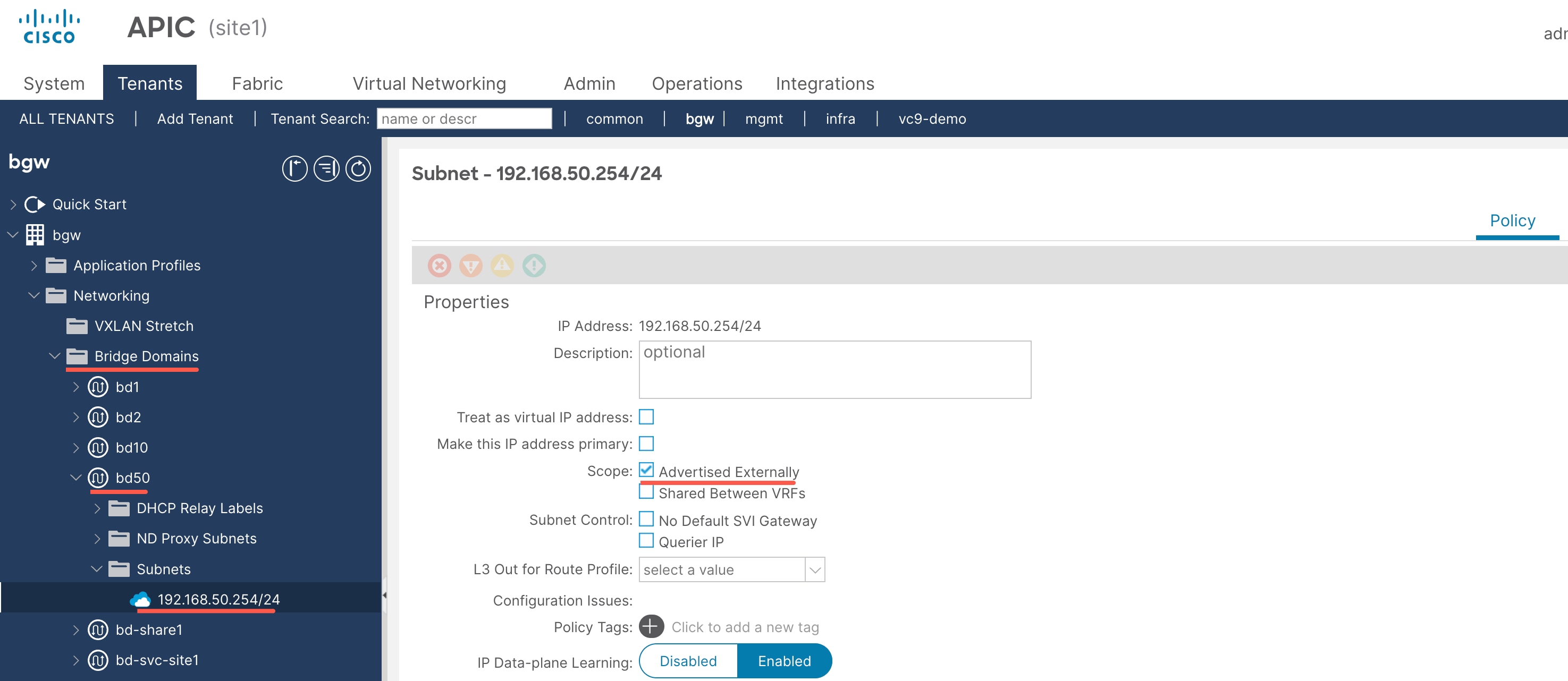
Task: Click the Tenant Search field
Action: [x=465, y=118]
